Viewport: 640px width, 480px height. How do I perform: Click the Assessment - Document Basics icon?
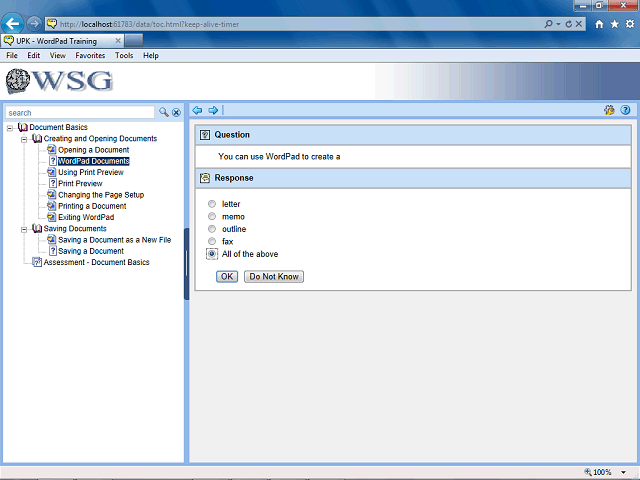(37, 262)
